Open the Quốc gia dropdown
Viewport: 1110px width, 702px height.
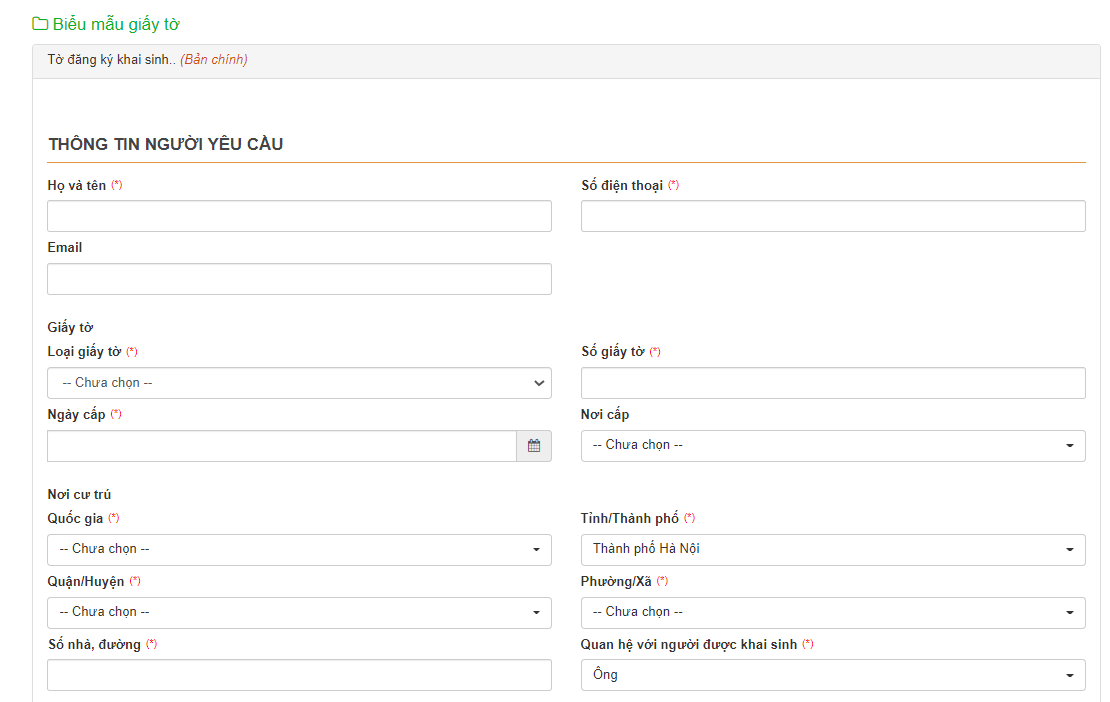pos(298,550)
